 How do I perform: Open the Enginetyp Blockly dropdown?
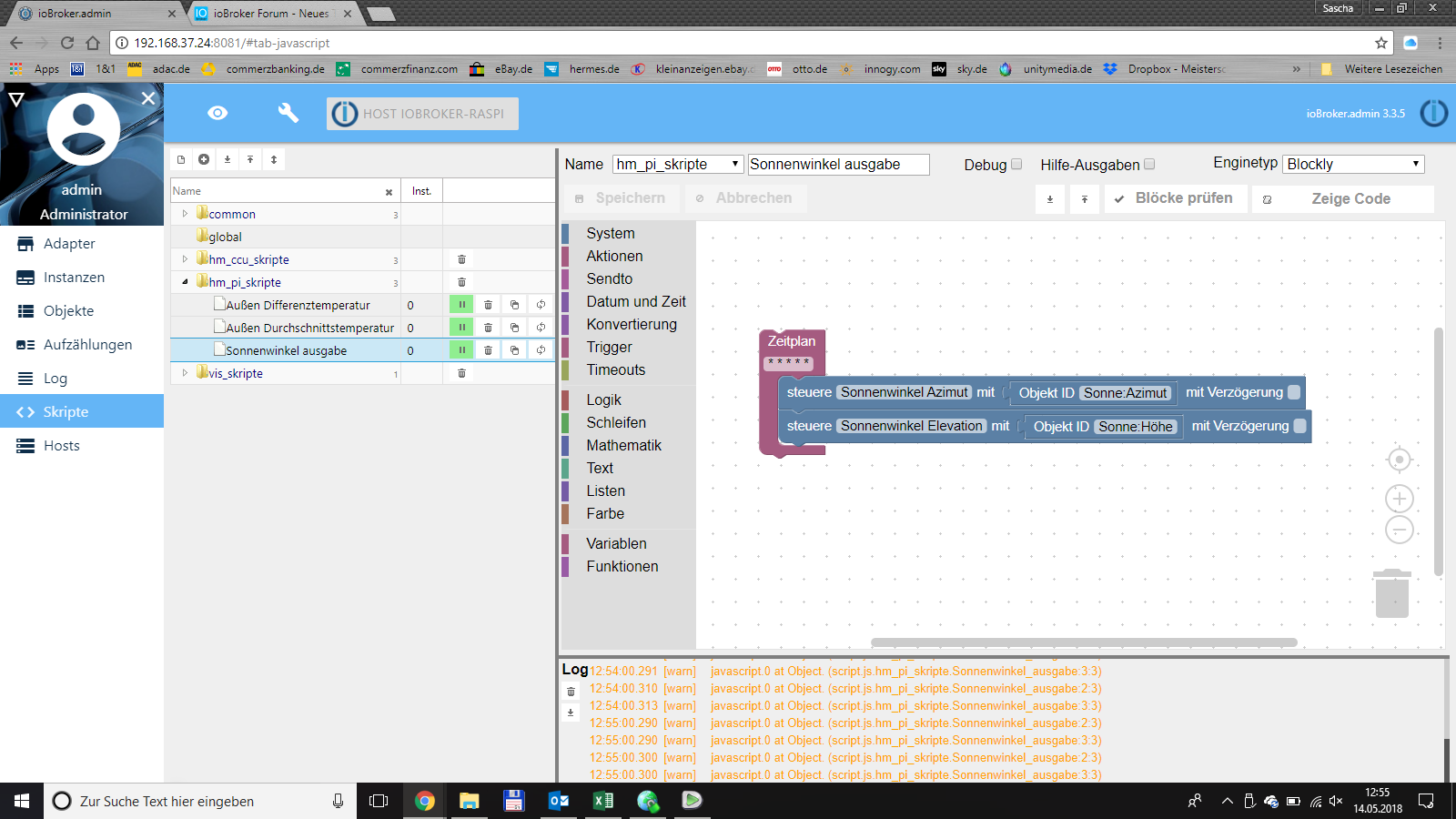point(1352,164)
